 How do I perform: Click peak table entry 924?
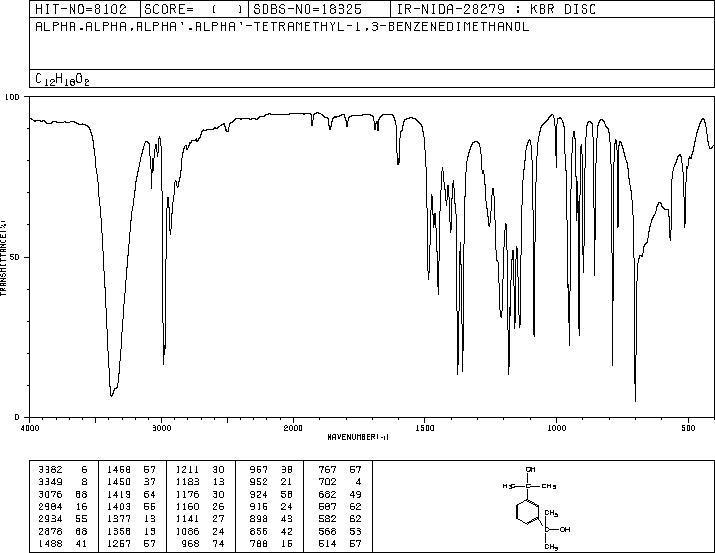259,494
